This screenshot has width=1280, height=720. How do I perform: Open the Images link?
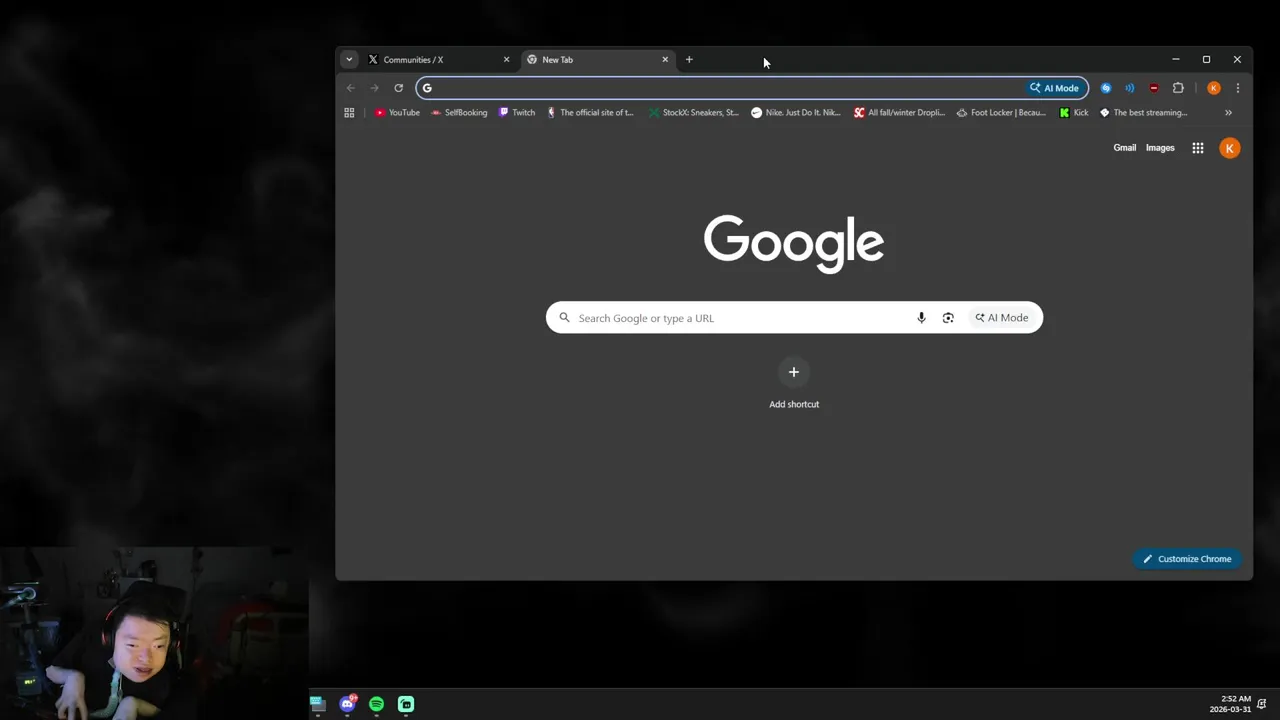point(1160,148)
